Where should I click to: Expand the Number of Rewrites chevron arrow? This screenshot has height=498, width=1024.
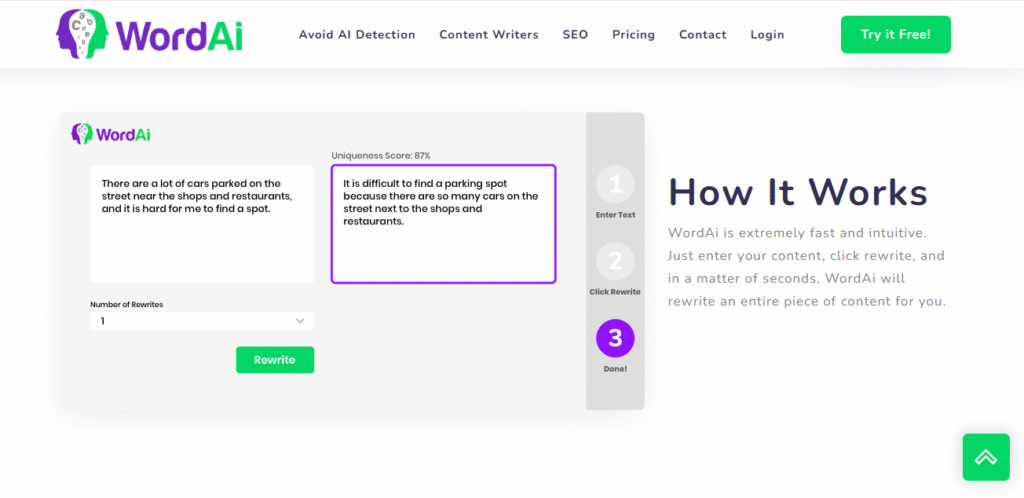[300, 321]
